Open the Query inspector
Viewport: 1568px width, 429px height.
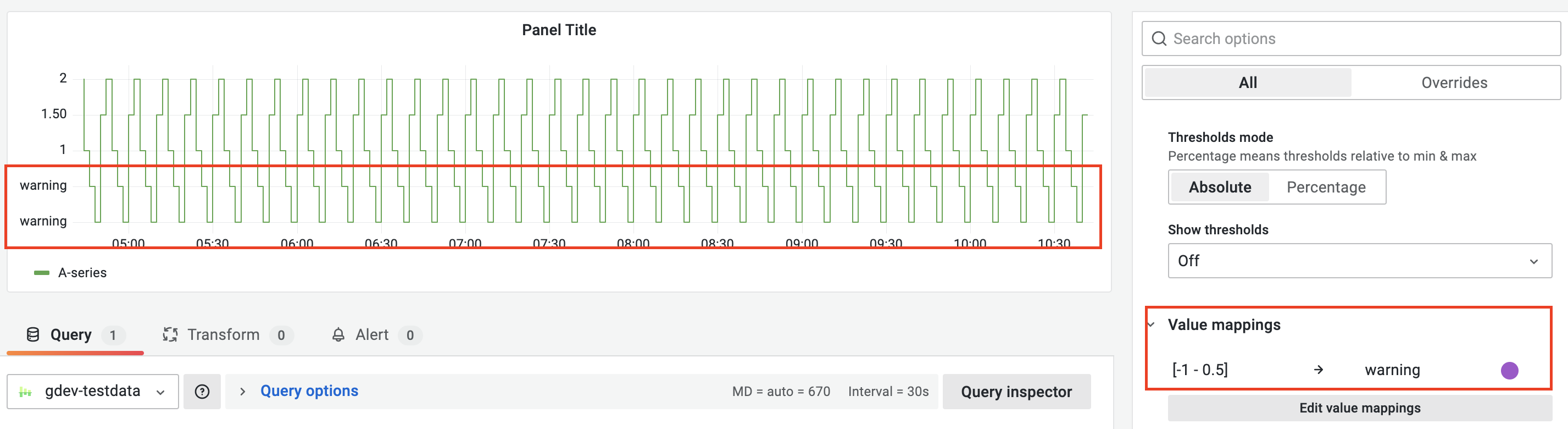(1016, 391)
